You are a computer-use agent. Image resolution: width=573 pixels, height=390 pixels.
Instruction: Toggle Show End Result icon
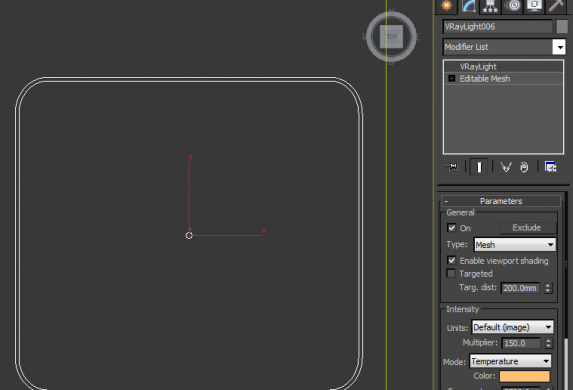click(x=479, y=167)
